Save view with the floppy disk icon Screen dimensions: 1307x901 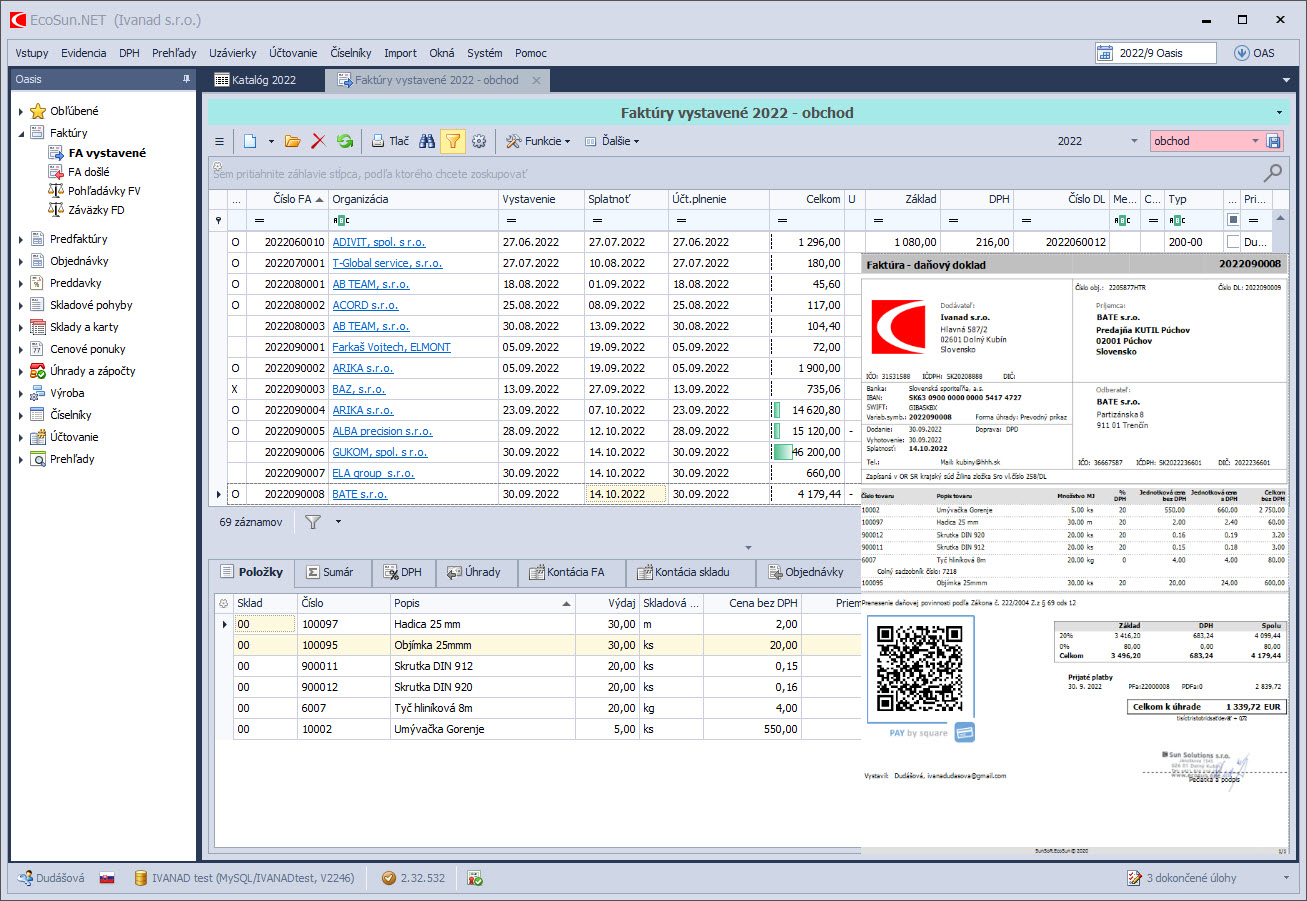[1273, 141]
